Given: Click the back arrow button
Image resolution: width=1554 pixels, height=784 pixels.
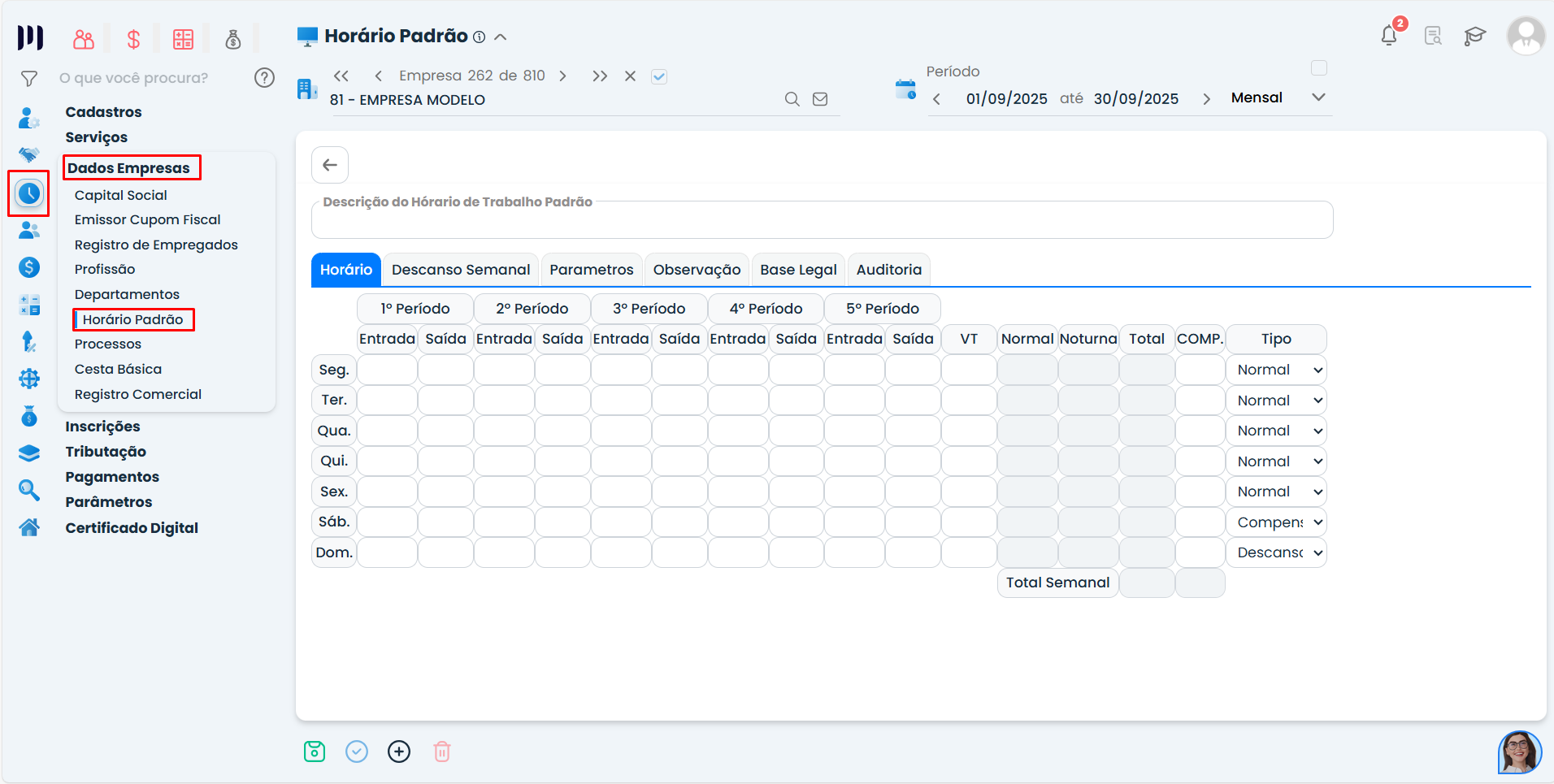Looking at the screenshot, I should click(x=330, y=165).
